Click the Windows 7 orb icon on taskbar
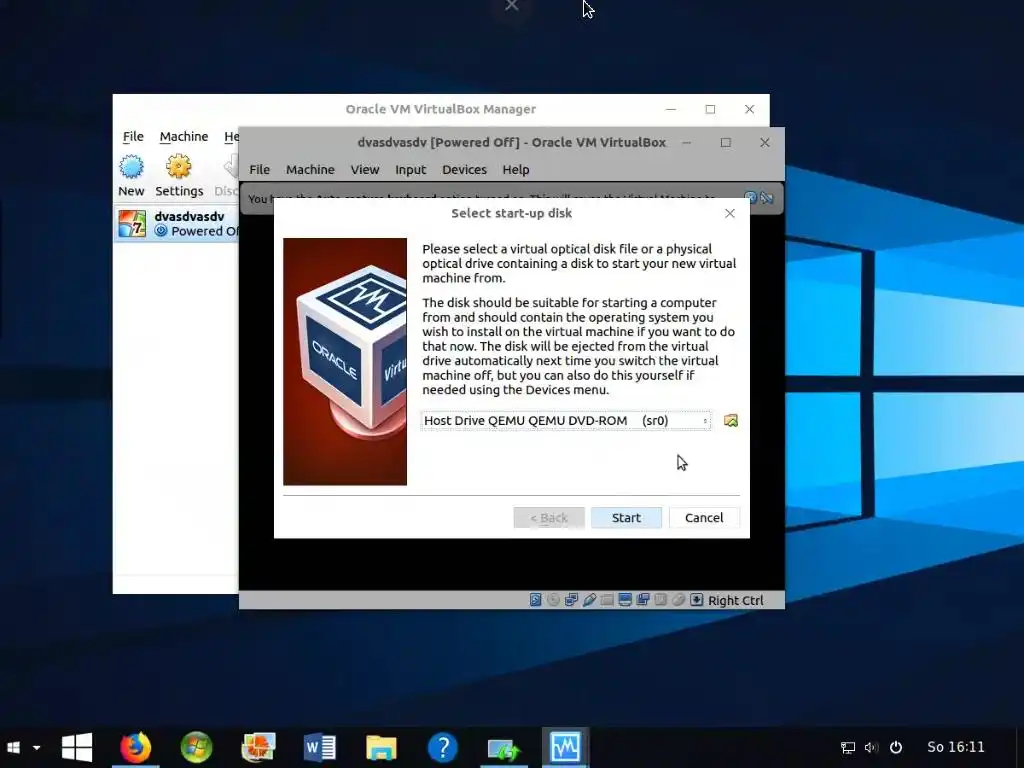Screen dimensions: 1024x768 197,747
